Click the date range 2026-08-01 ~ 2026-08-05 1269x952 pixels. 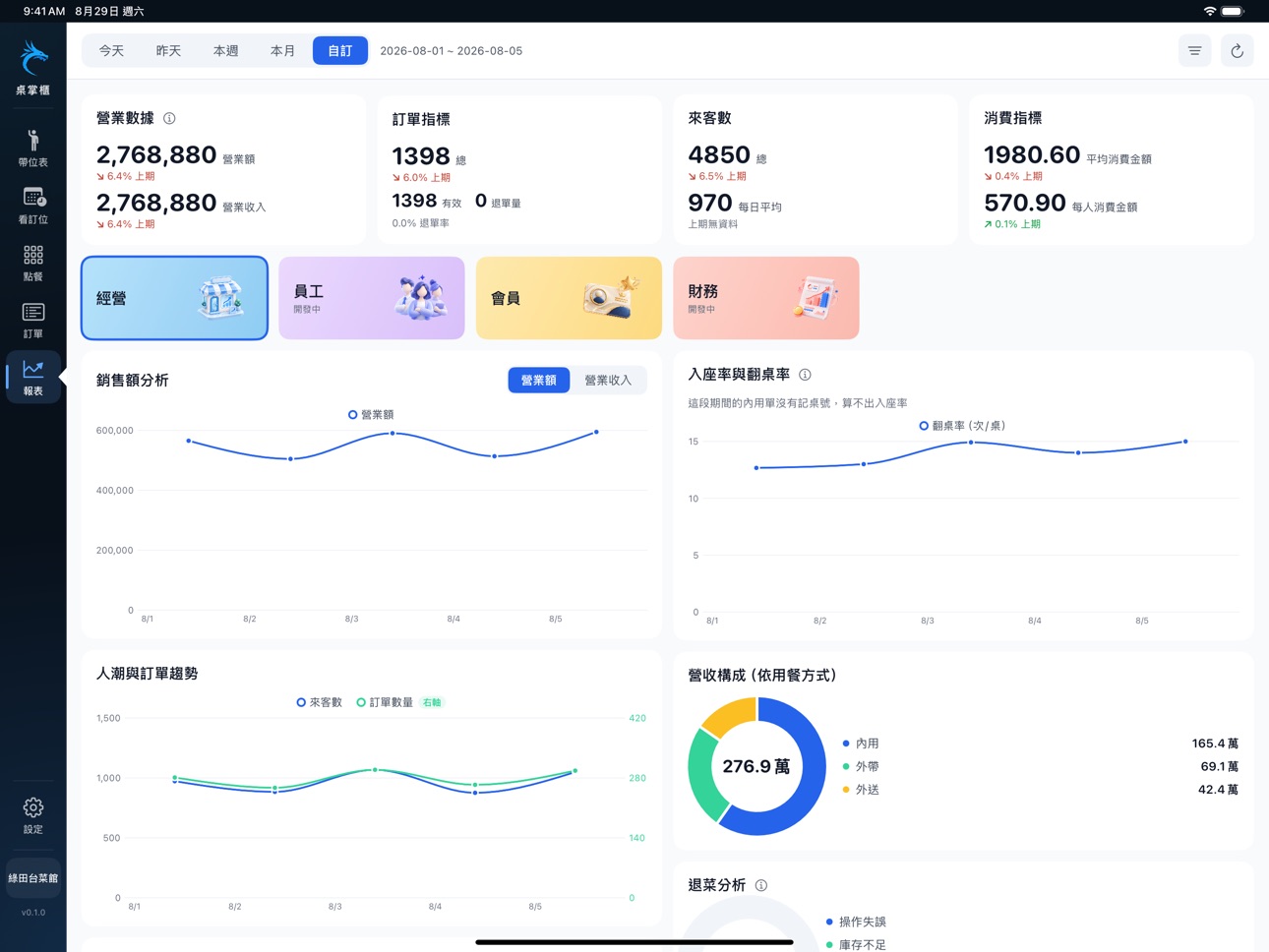pyautogui.click(x=452, y=51)
